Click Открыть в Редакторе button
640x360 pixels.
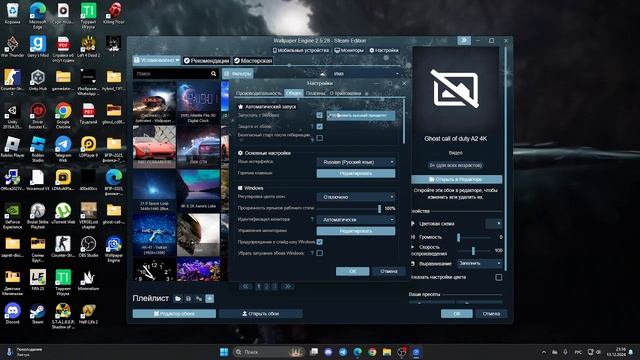pyautogui.click(x=457, y=179)
